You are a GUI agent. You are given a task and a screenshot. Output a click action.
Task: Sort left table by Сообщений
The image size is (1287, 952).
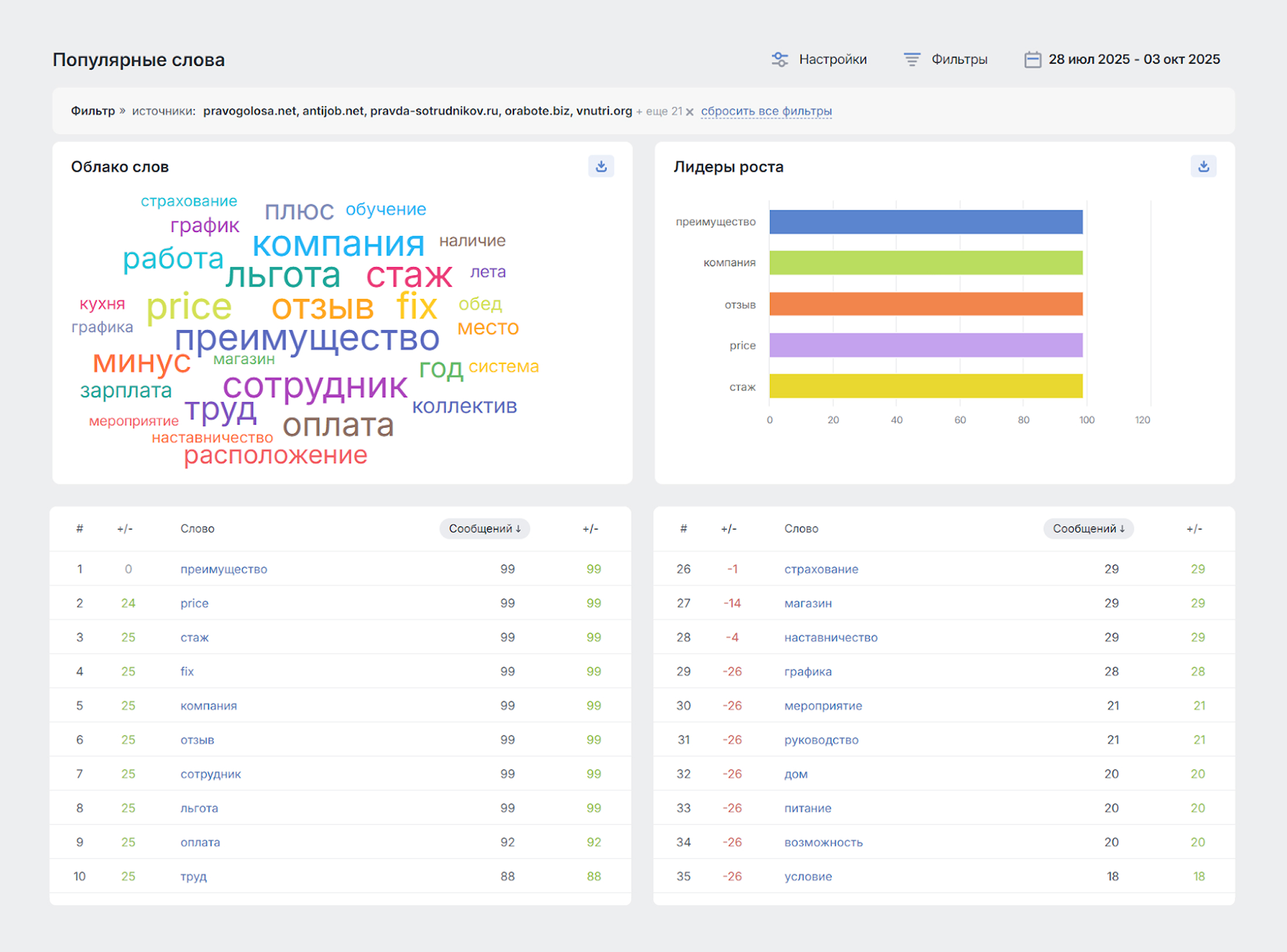coord(484,529)
